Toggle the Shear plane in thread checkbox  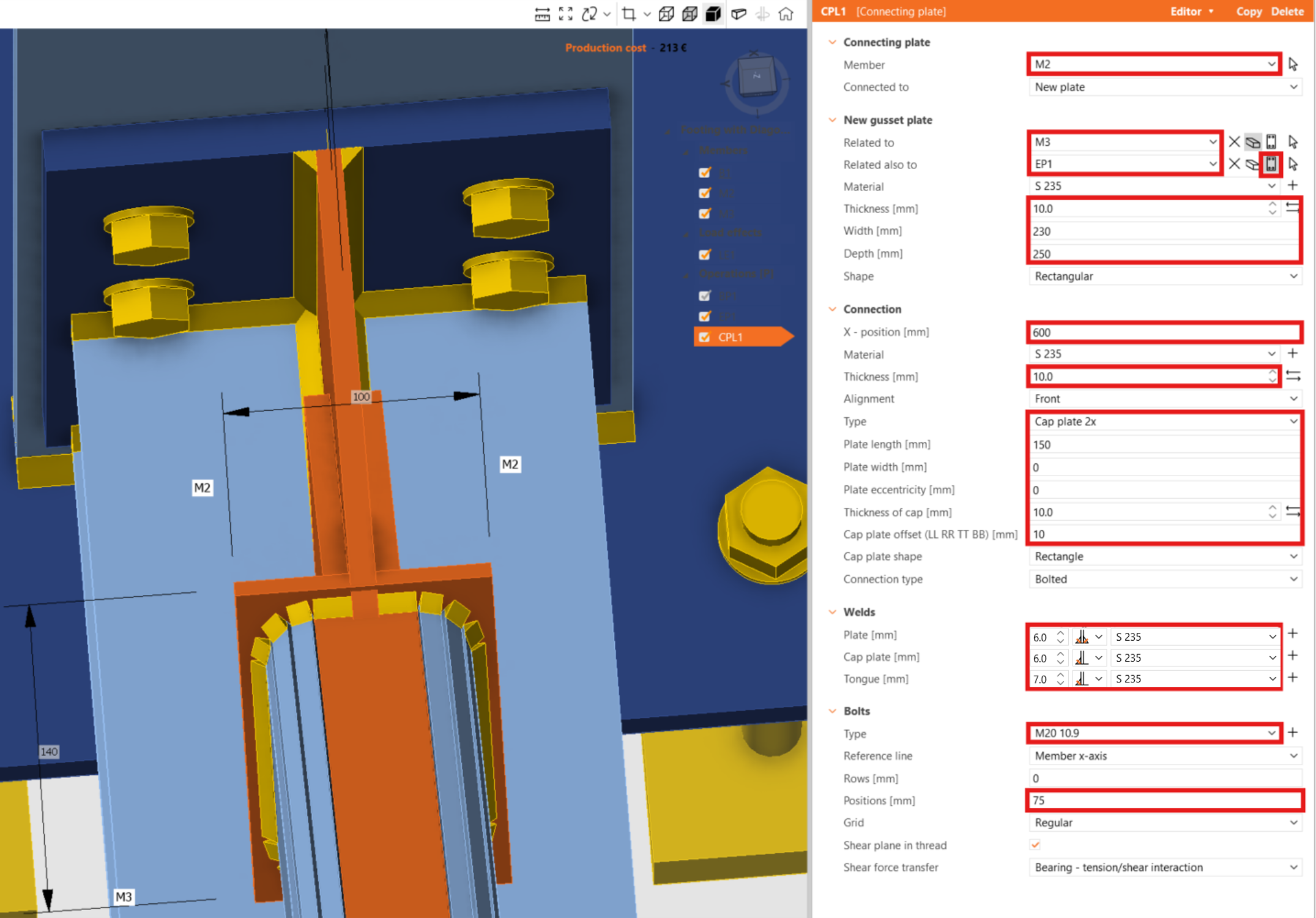pos(1035,845)
